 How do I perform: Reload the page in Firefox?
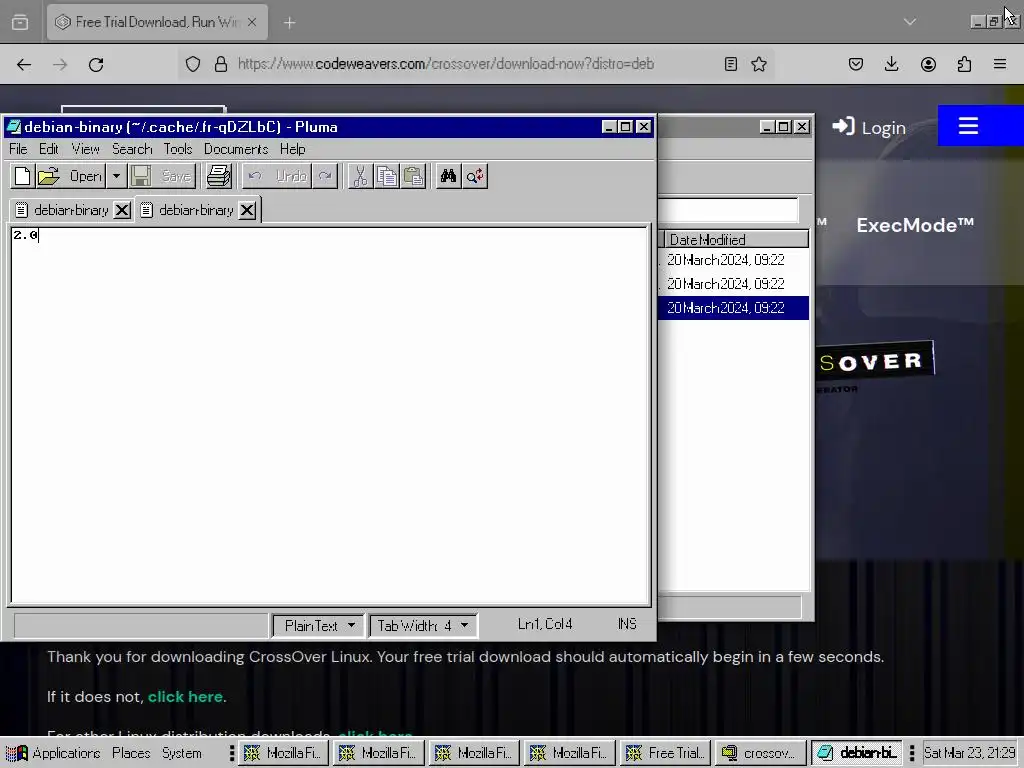click(x=96, y=64)
